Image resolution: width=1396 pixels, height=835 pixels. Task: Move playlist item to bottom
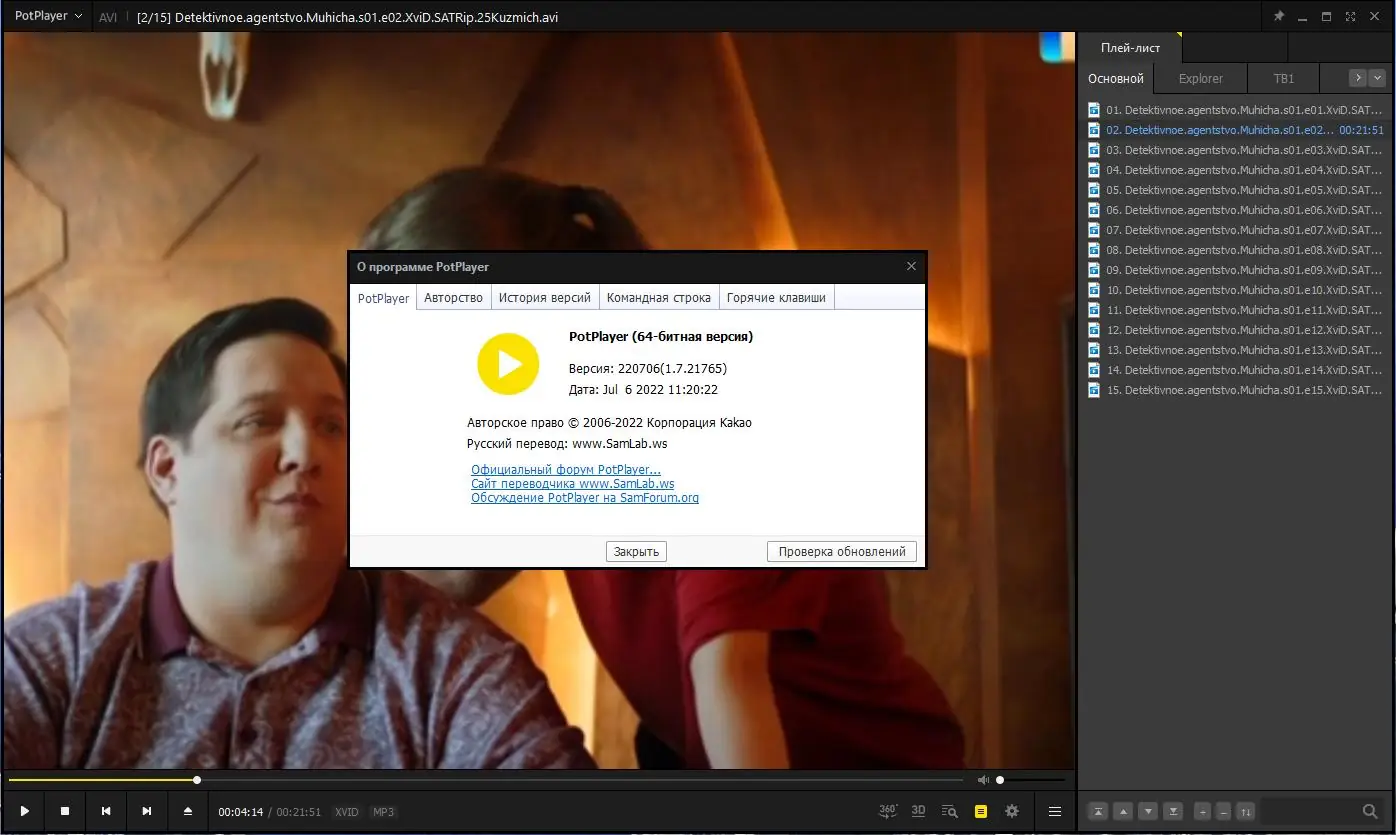coord(1173,811)
